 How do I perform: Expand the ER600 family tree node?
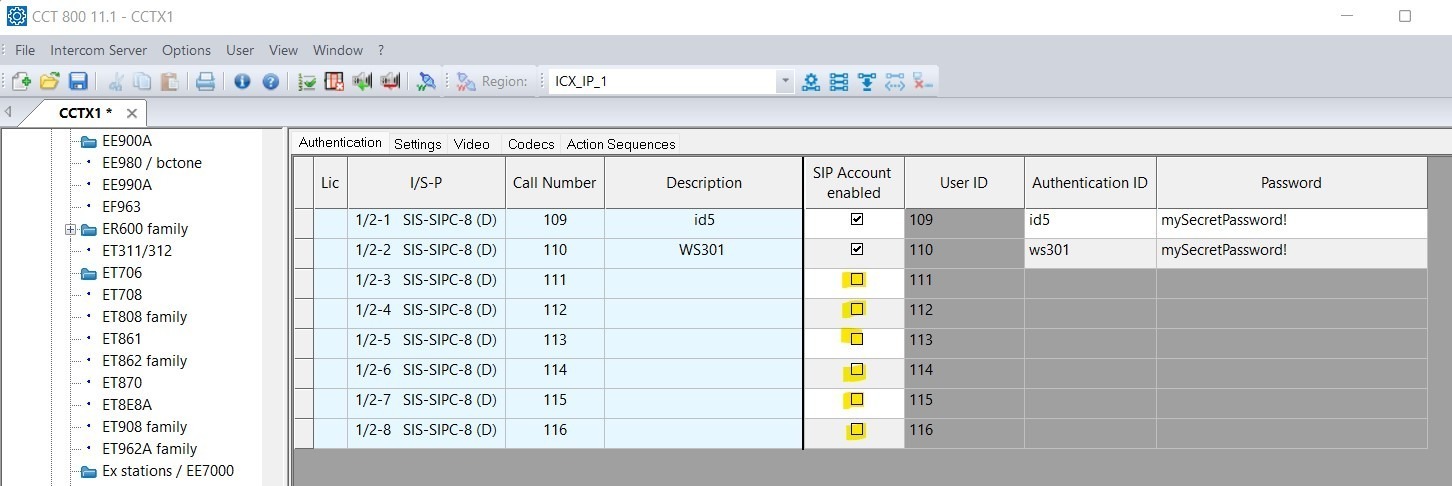coord(71,229)
